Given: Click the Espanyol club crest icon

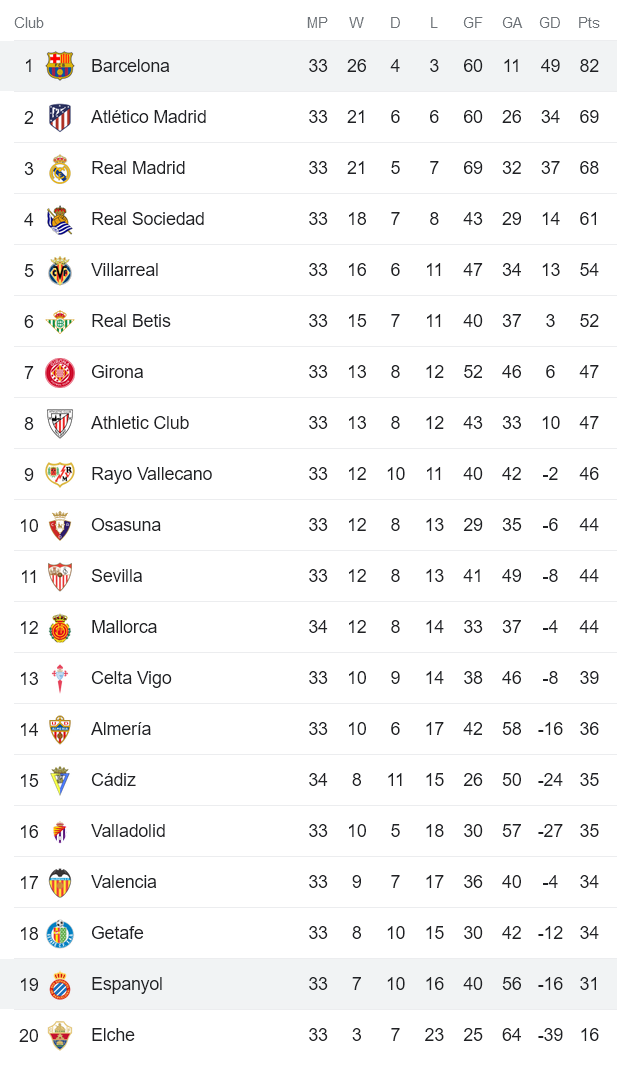Looking at the screenshot, I should pyautogui.click(x=60, y=984).
